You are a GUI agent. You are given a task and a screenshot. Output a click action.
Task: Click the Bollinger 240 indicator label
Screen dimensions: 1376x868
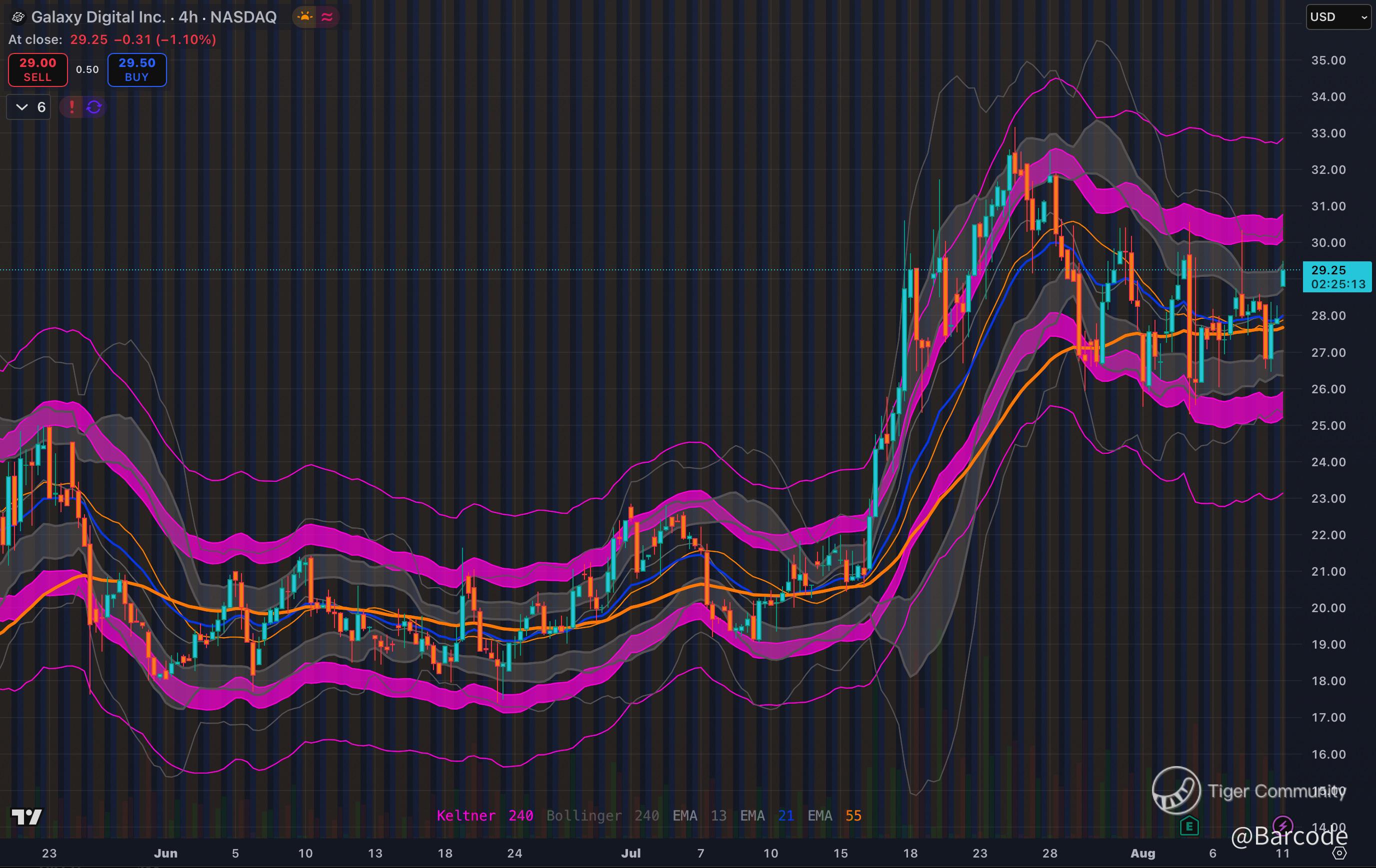(602, 816)
